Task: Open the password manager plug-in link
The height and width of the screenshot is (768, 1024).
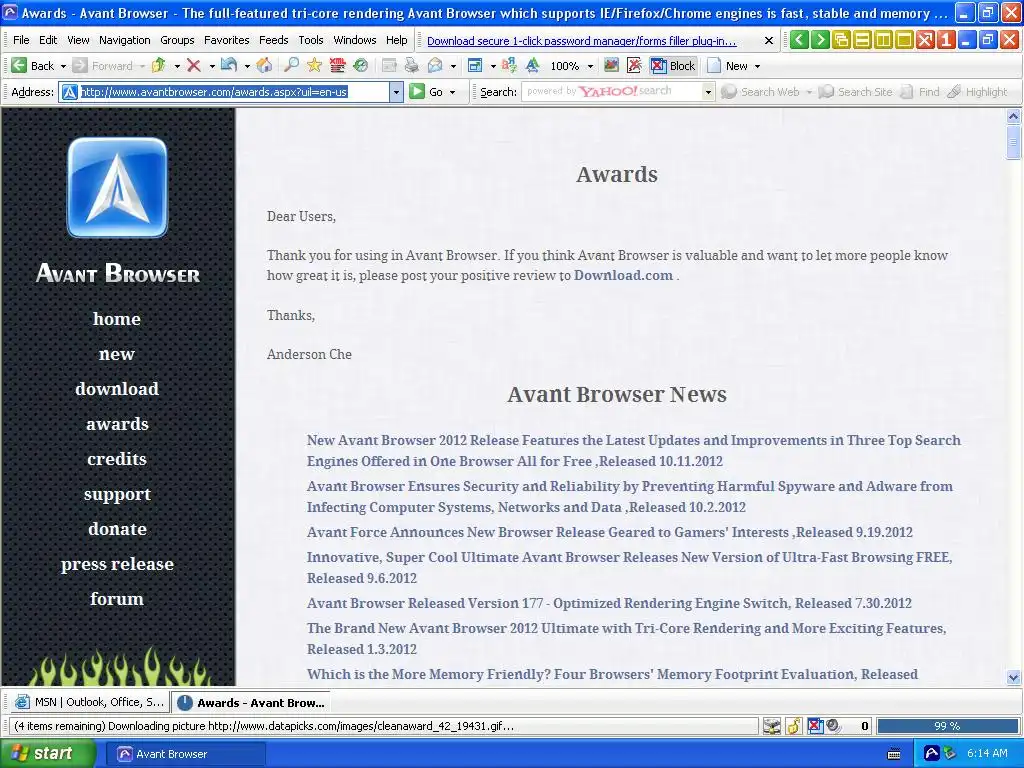Action: point(581,40)
